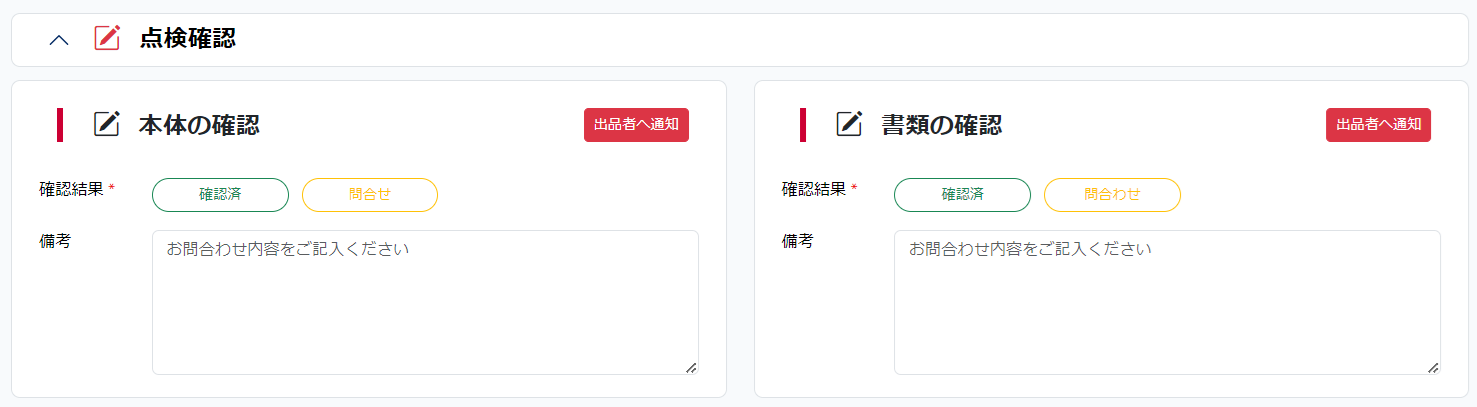Click the resize grip of 本体の確認 textarea

691,368
